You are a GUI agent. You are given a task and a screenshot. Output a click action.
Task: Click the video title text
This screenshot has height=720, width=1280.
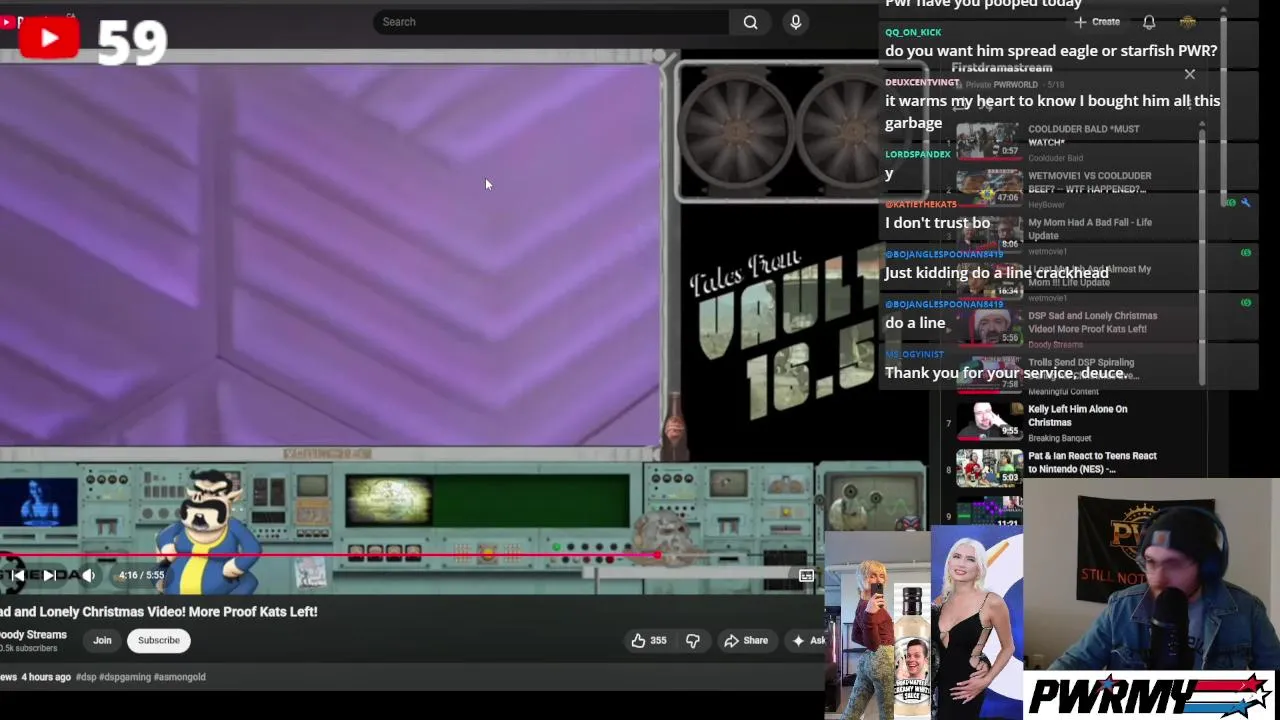click(x=158, y=611)
